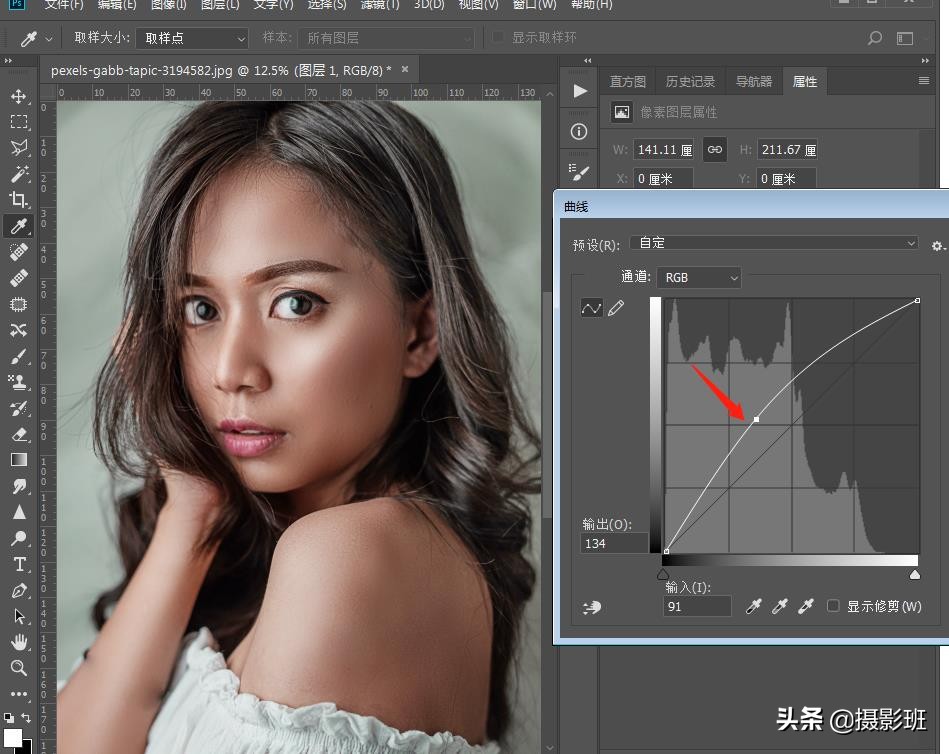Viewport: 949px width, 754px height.
Task: Select the Crop tool
Action: click(x=19, y=200)
